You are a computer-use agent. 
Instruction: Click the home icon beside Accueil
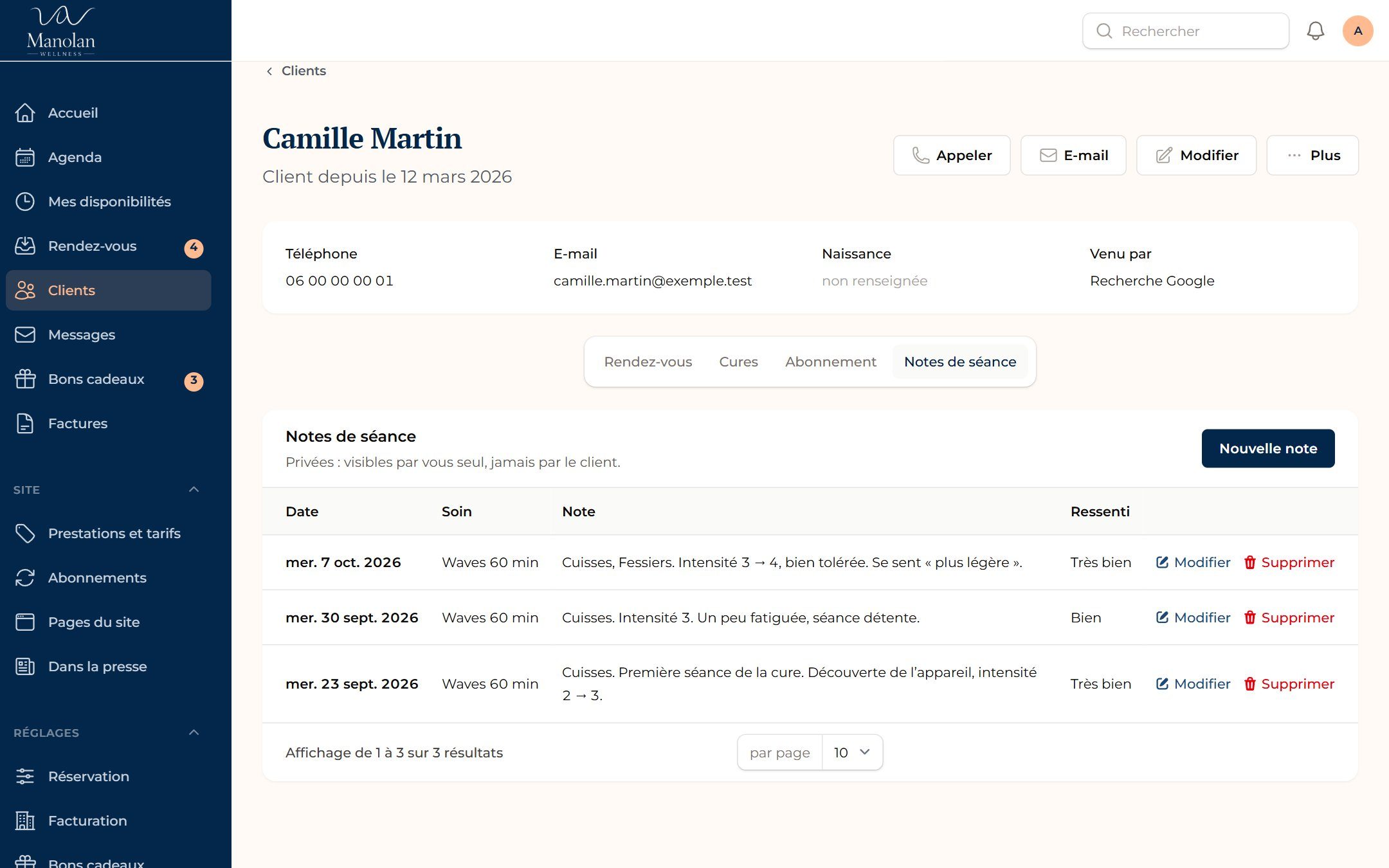[x=25, y=113]
